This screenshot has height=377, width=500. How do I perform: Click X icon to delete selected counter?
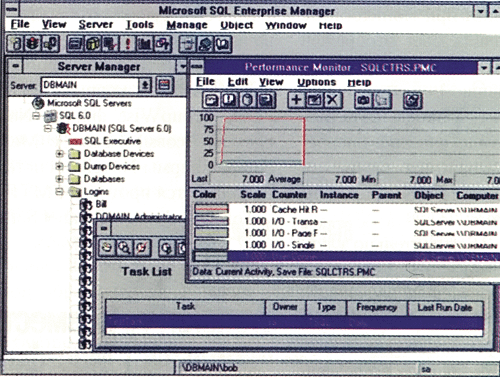tap(332, 100)
